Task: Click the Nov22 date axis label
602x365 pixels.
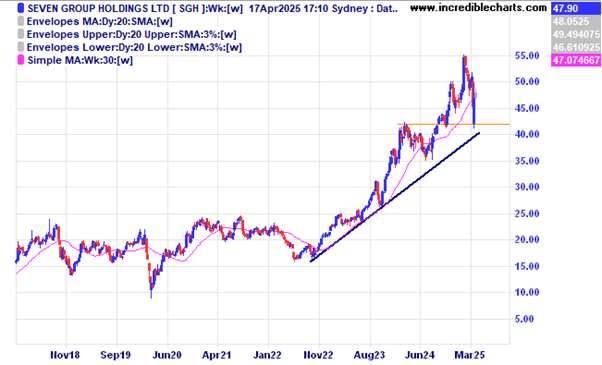Action: (x=318, y=355)
